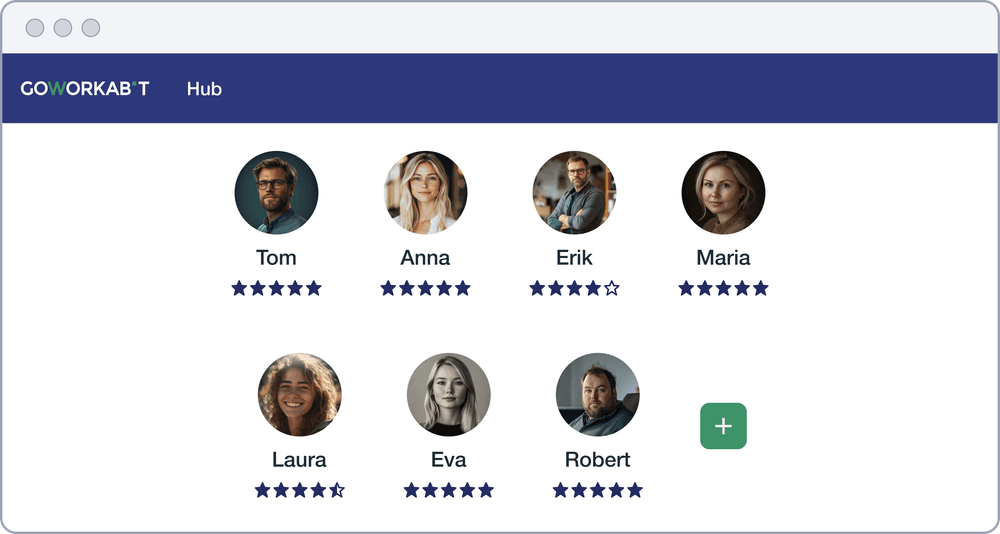Click the name Anna
1000x534 pixels.
(425, 258)
